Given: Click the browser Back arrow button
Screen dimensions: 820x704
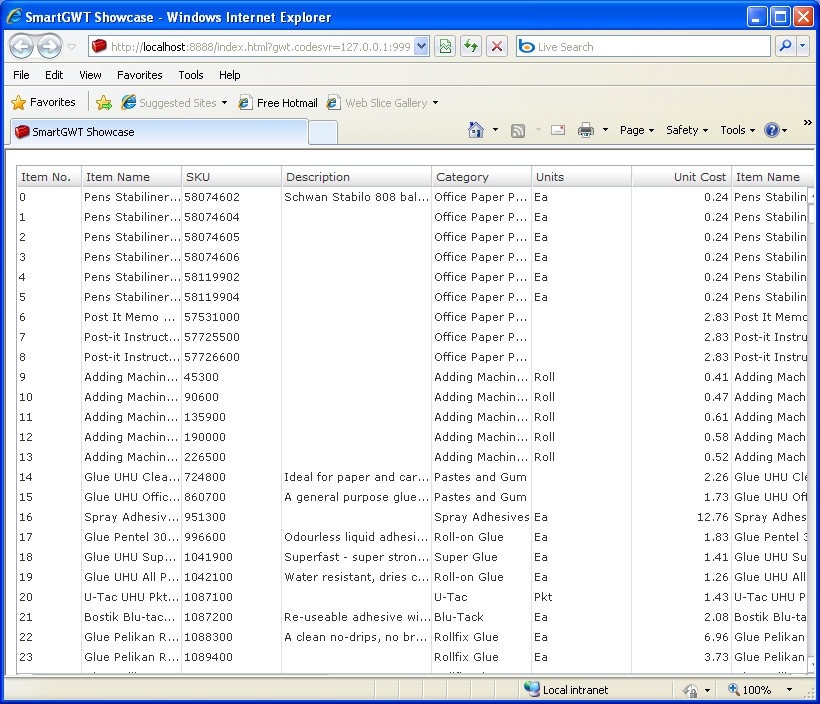Looking at the screenshot, I should pyautogui.click(x=22, y=47).
